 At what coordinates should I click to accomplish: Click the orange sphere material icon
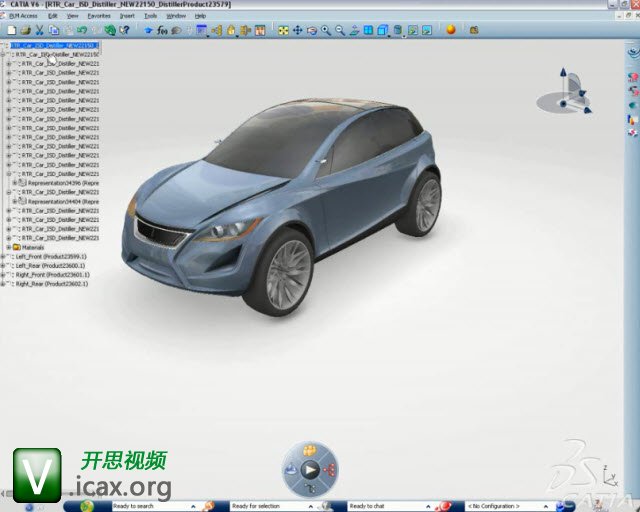451,30
